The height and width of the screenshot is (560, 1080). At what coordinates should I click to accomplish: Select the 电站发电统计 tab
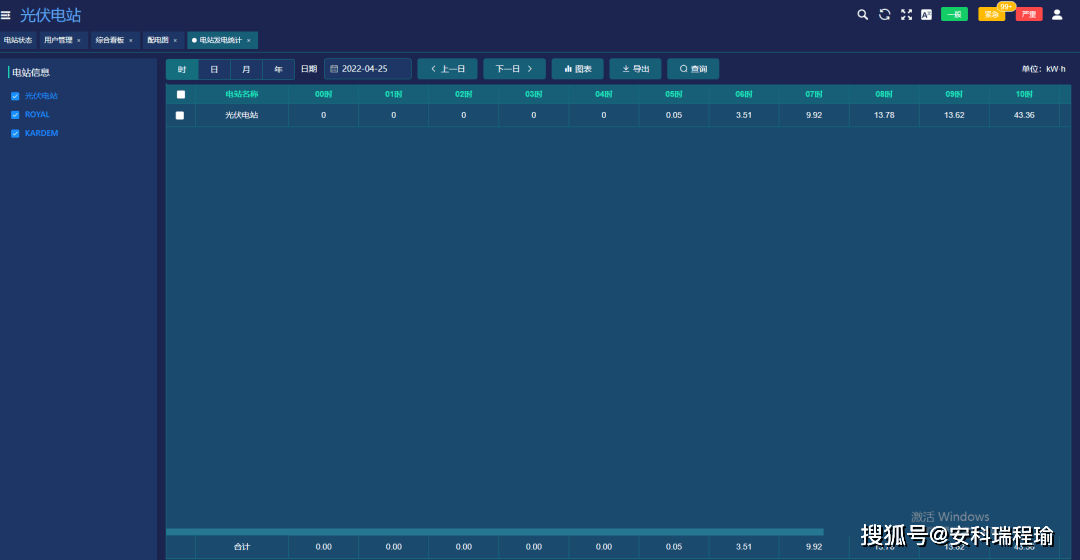[x=220, y=40]
